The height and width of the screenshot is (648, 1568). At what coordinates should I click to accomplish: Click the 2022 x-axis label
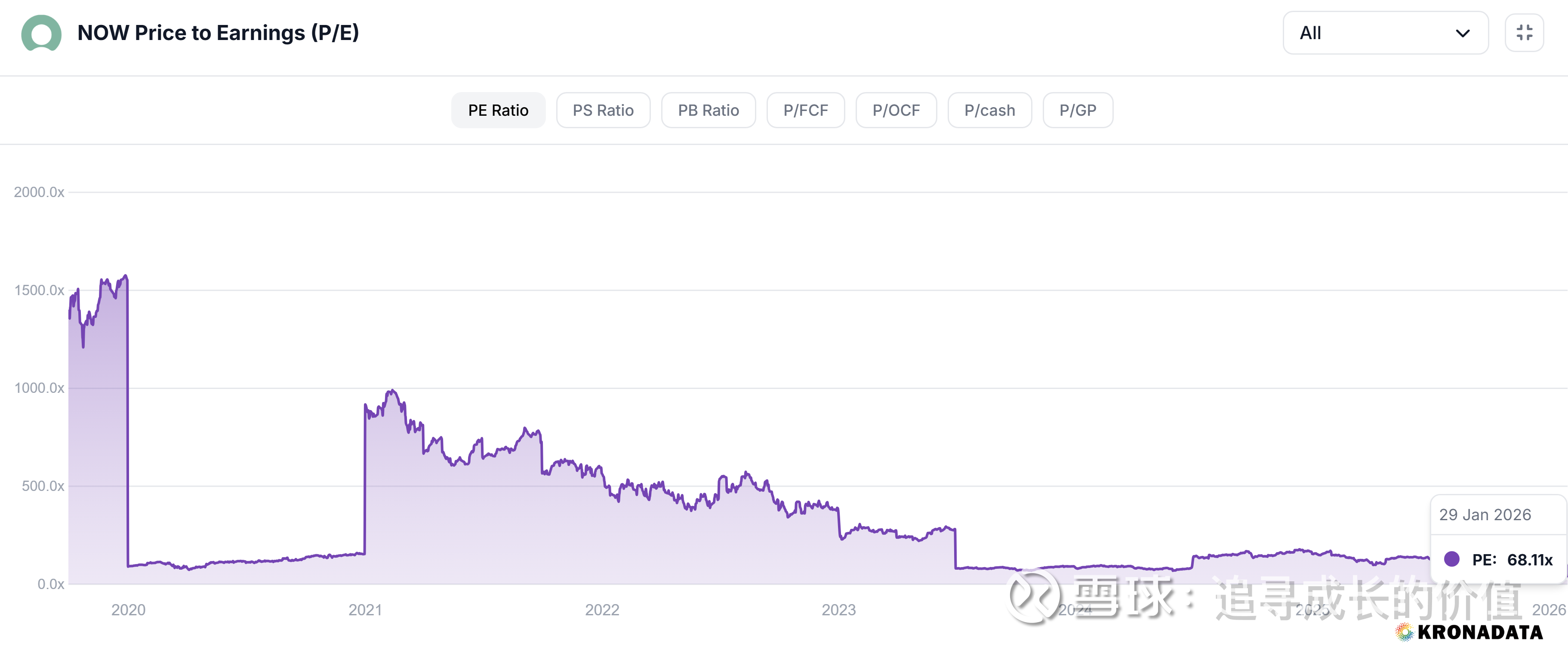pos(601,610)
